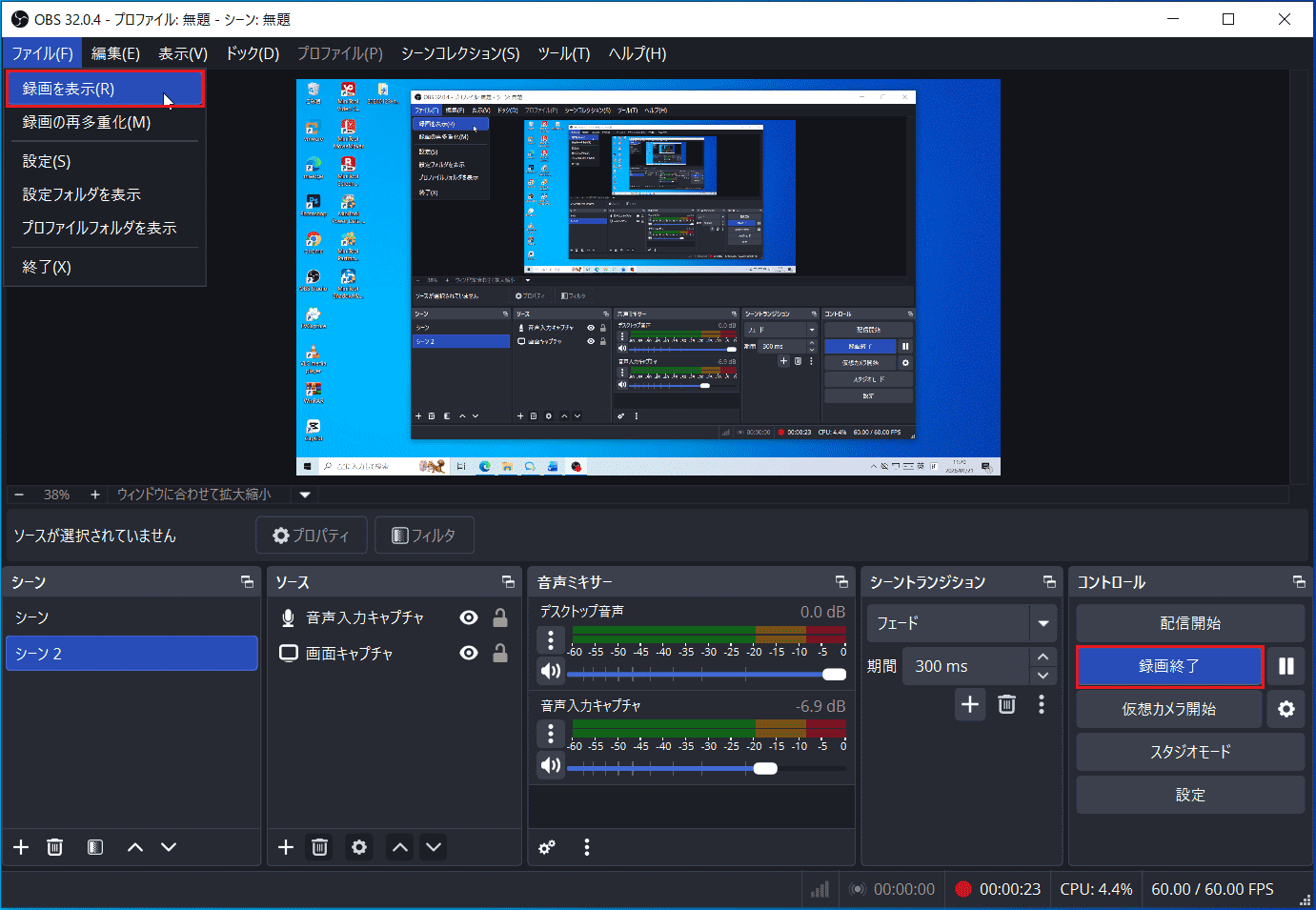
Task: Open scene filters icon in Scenes panel
Action: [x=94, y=846]
